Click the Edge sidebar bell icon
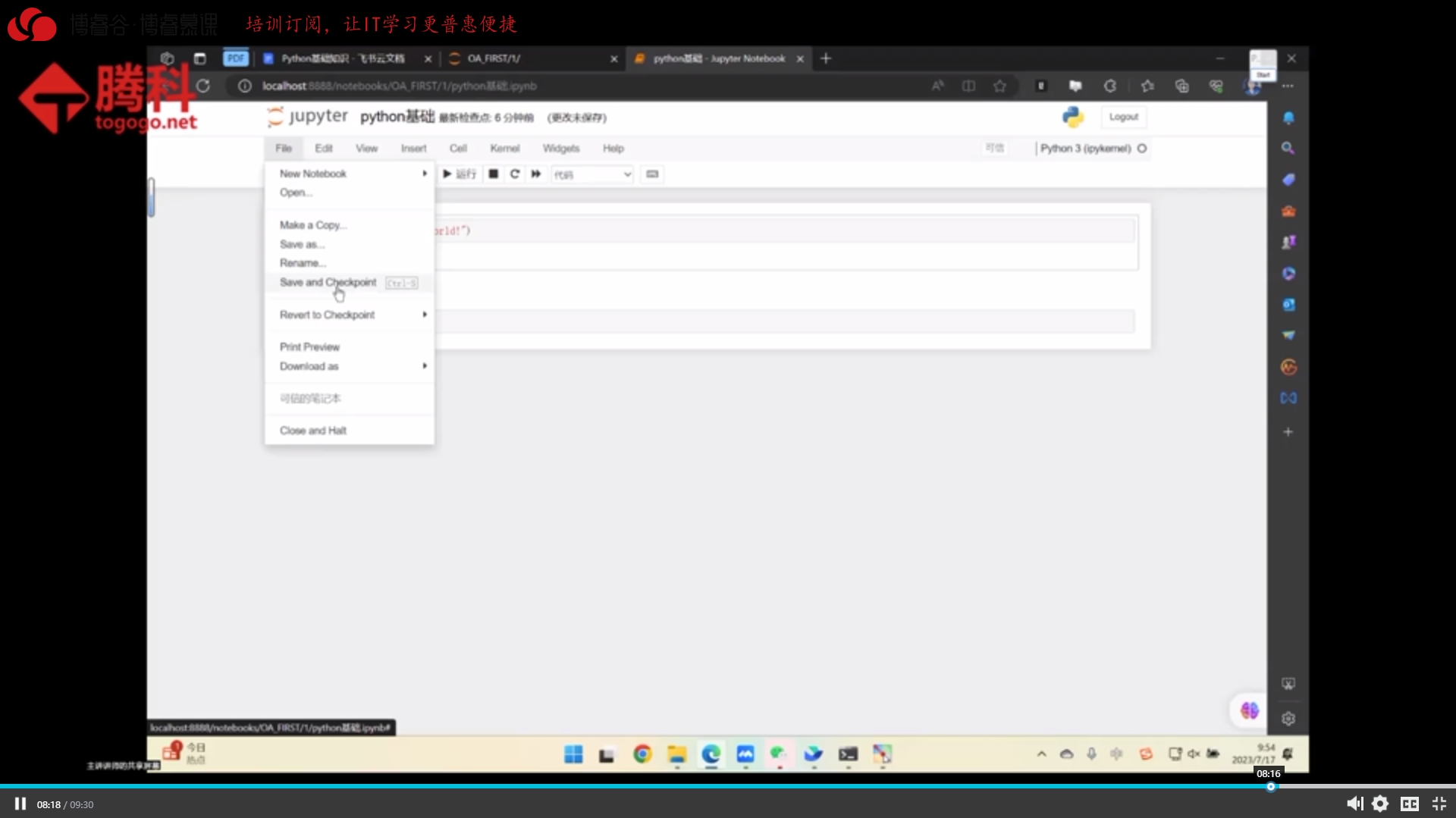 [1288, 118]
